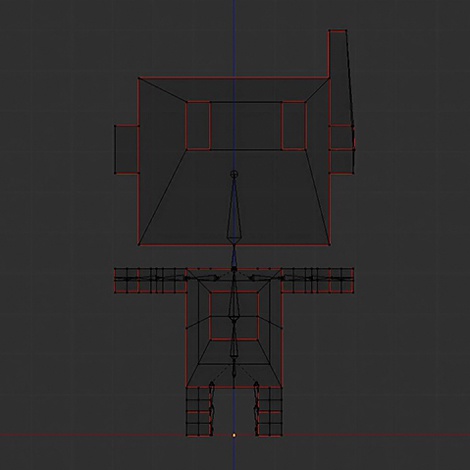Click the 3D cursor crosshair circle

click(234, 174)
